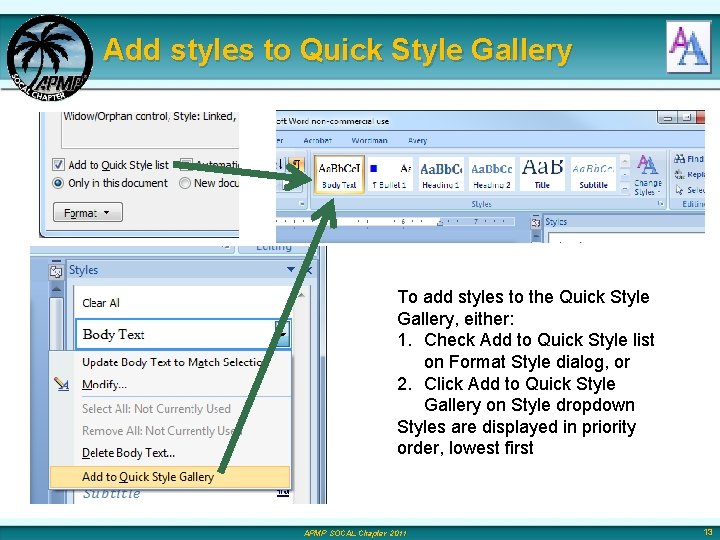Screen dimensions: 720x540
Task: Choose Add to Quick Style Gallery
Action: click(170, 477)
